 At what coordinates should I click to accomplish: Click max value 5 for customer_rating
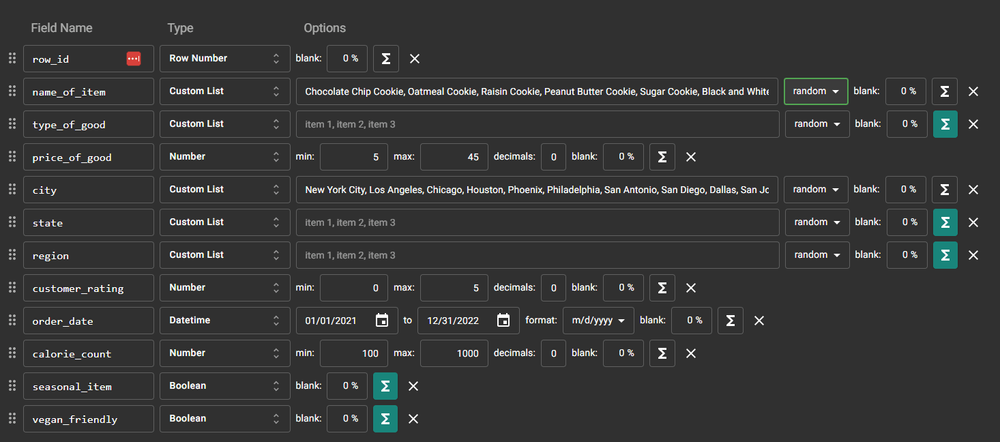454,288
